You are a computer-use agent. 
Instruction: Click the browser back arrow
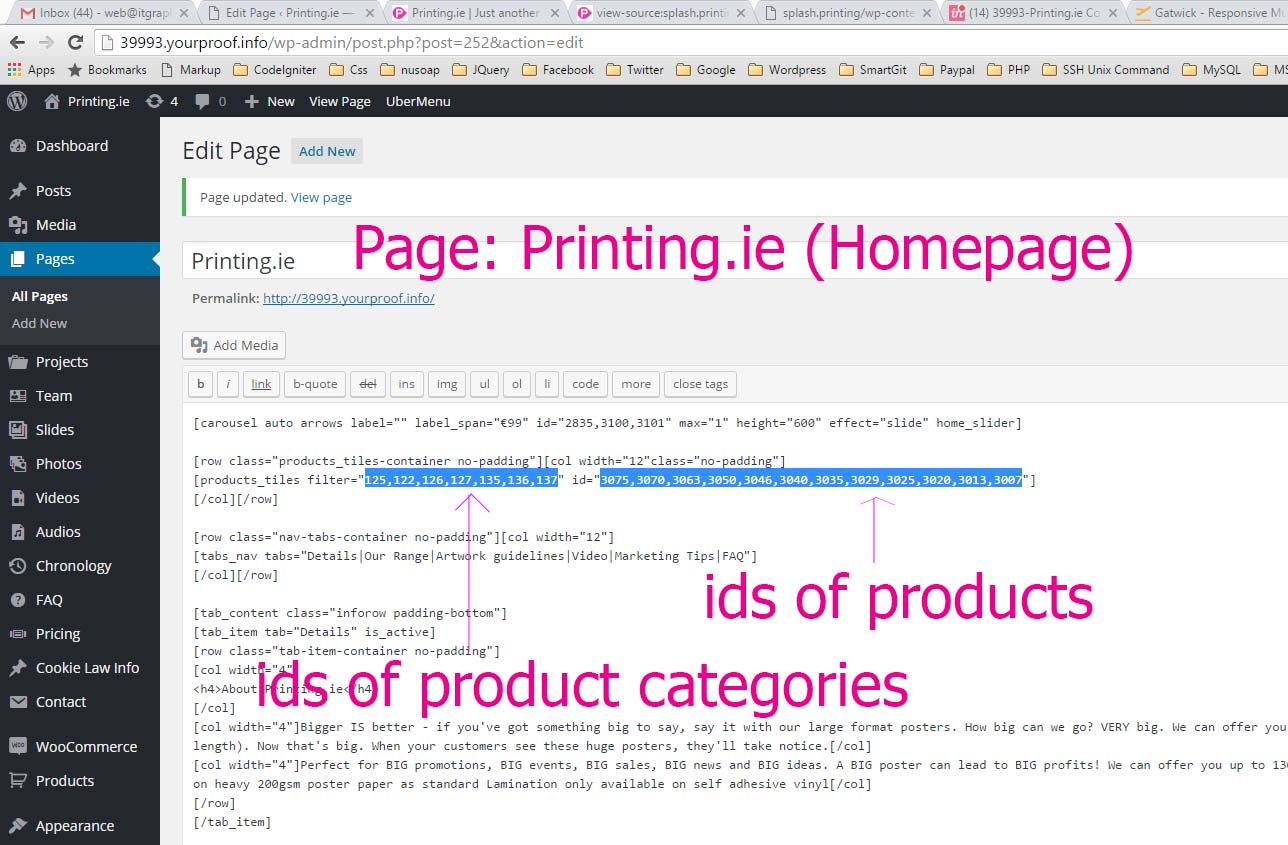(18, 43)
